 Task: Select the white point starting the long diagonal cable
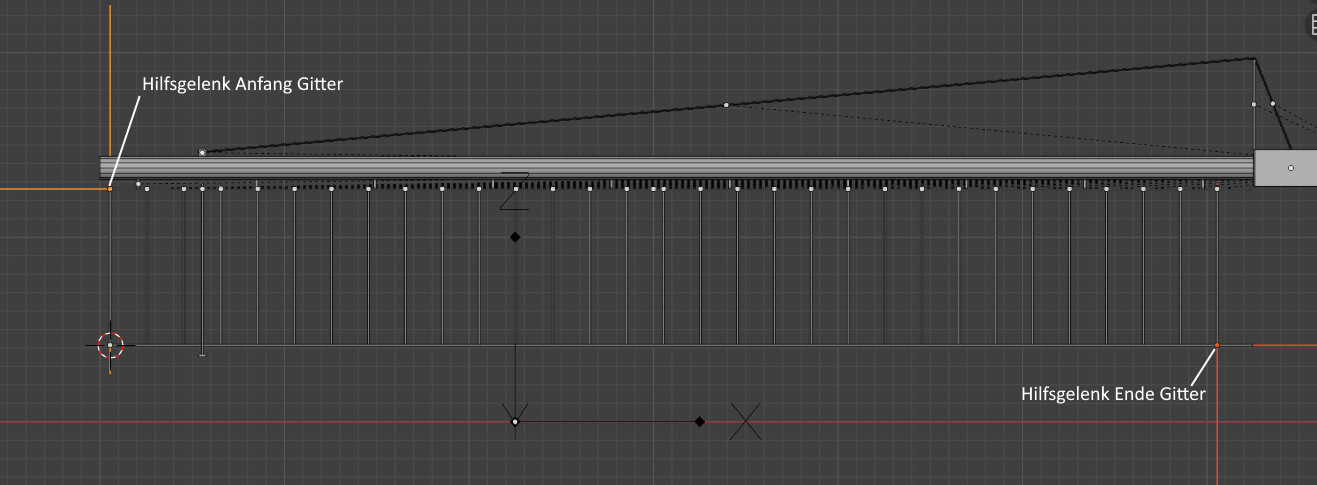pyautogui.click(x=202, y=153)
